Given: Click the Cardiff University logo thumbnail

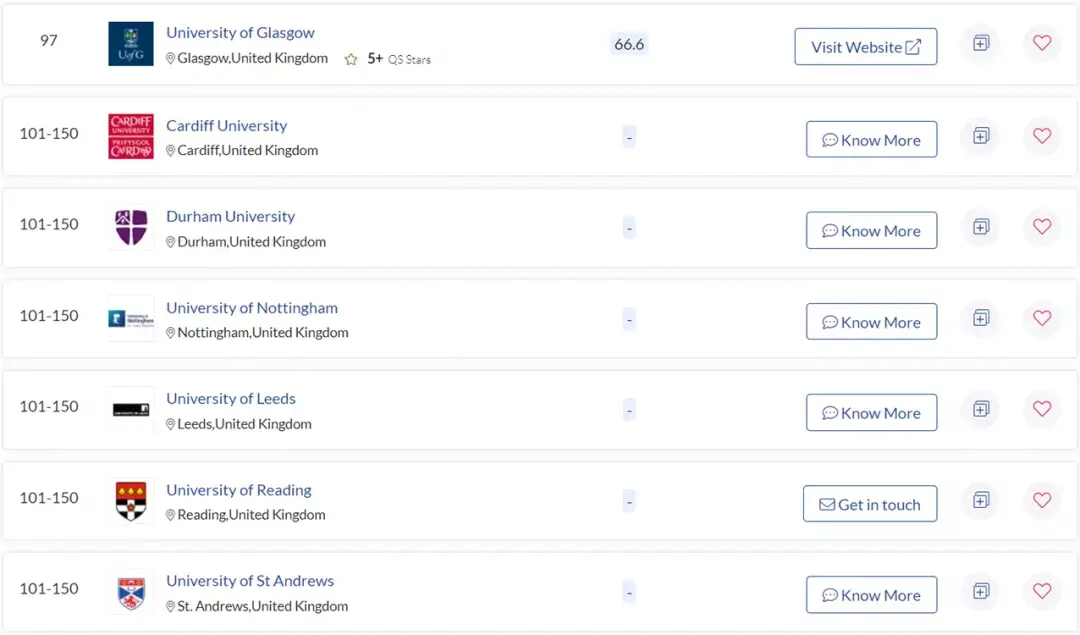Looking at the screenshot, I should pos(131,136).
